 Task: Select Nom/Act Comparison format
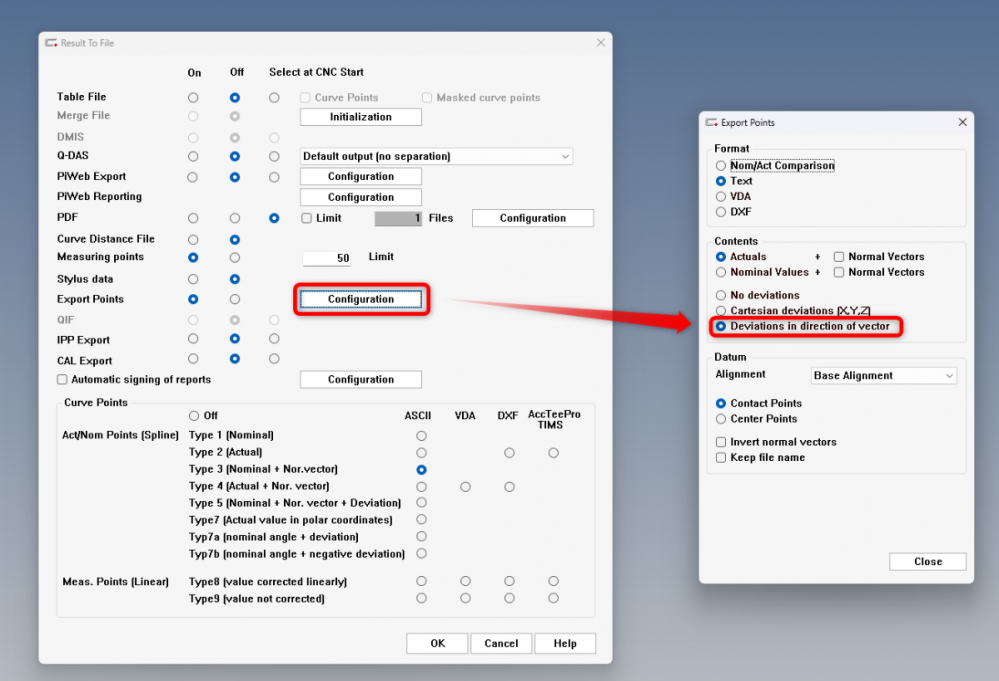point(721,166)
